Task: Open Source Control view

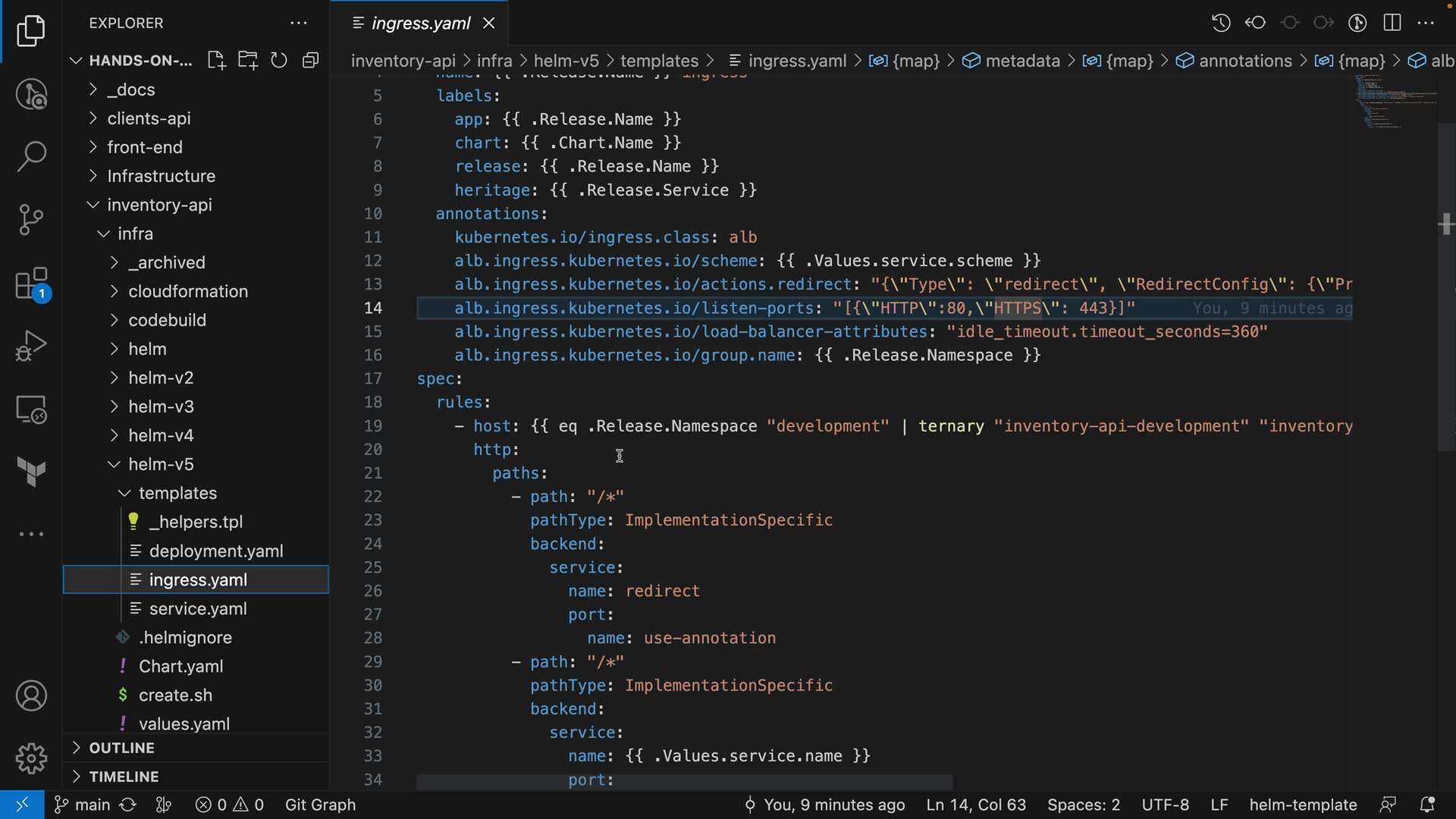Action: pos(31,220)
